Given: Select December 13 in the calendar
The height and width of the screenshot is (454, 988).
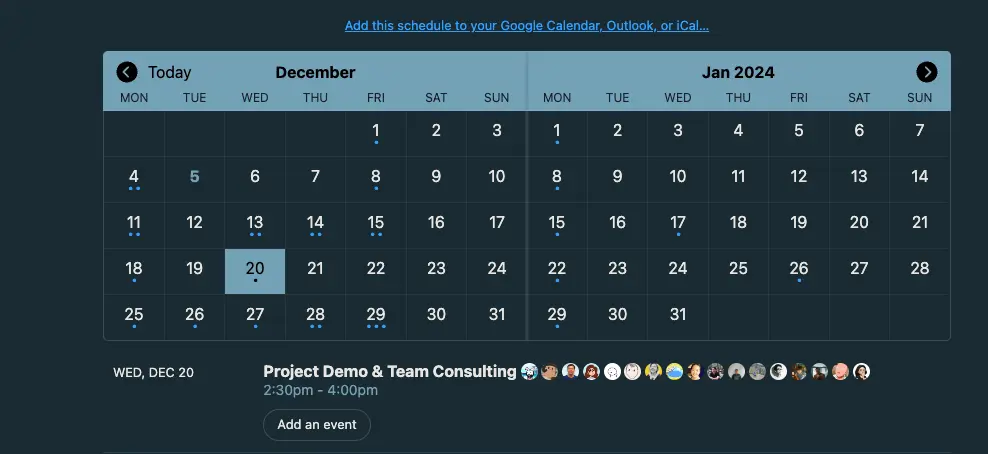Looking at the screenshot, I should [x=255, y=225].
